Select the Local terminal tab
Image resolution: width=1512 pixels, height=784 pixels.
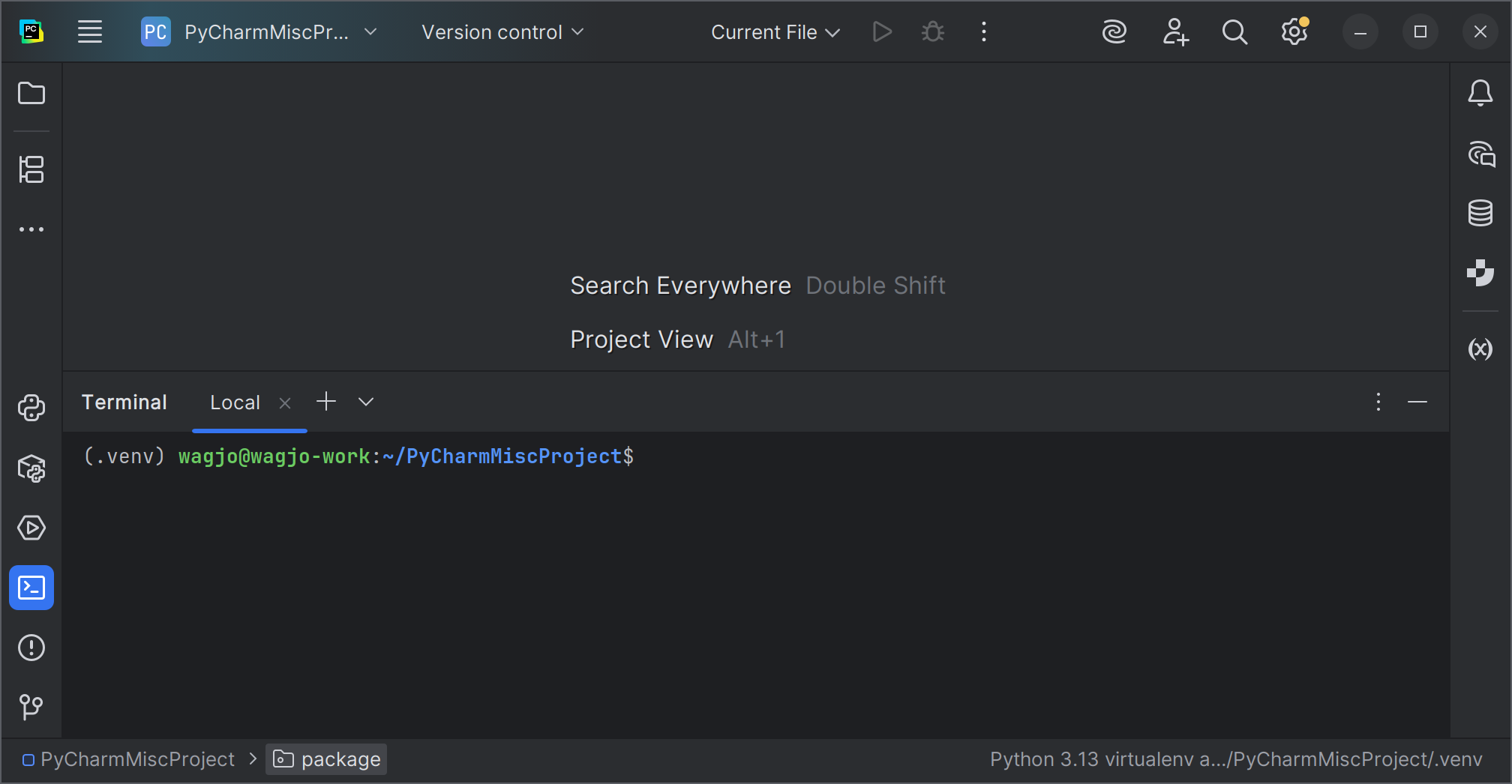coord(235,402)
